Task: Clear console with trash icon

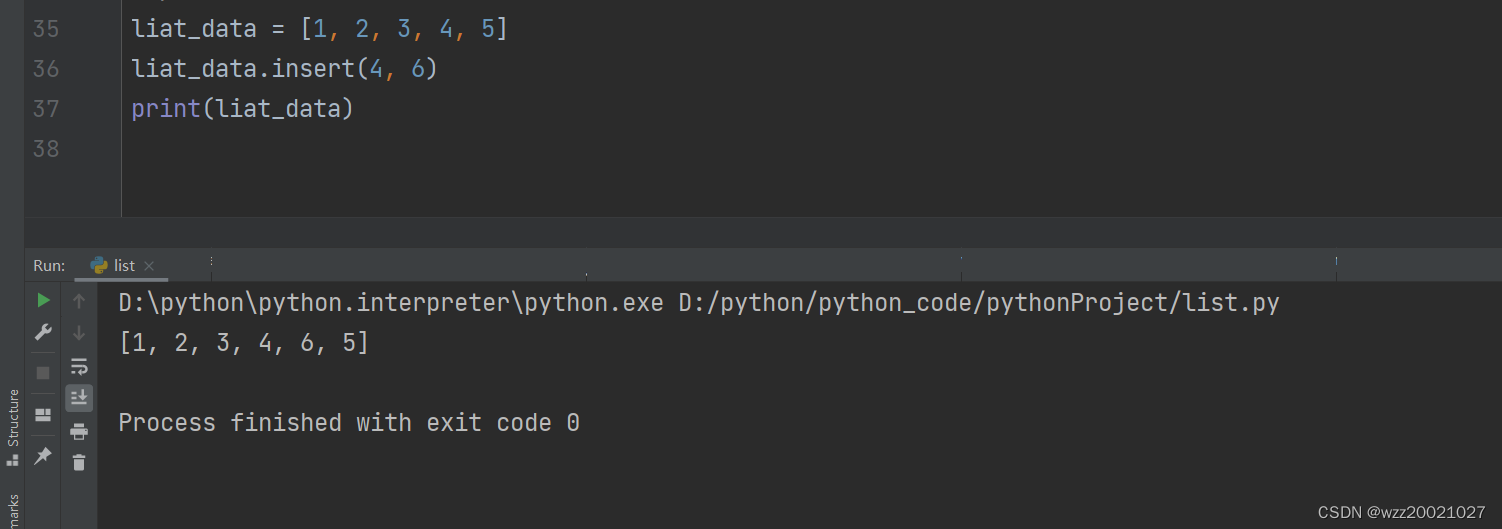Action: tap(79, 462)
